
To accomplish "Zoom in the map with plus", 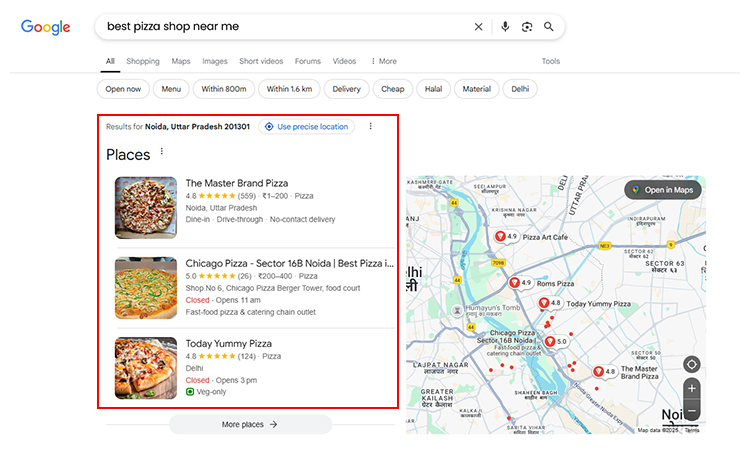I will 692,389.
